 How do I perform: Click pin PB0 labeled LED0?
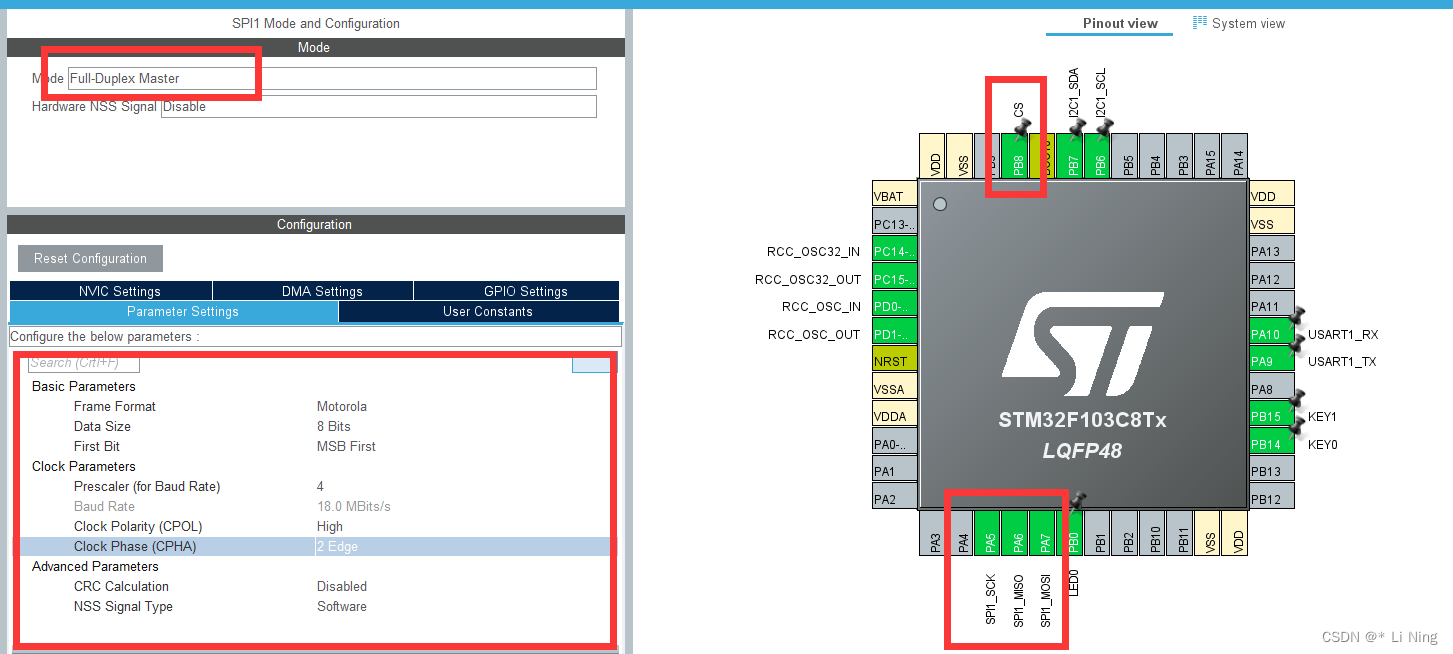[x=1071, y=533]
